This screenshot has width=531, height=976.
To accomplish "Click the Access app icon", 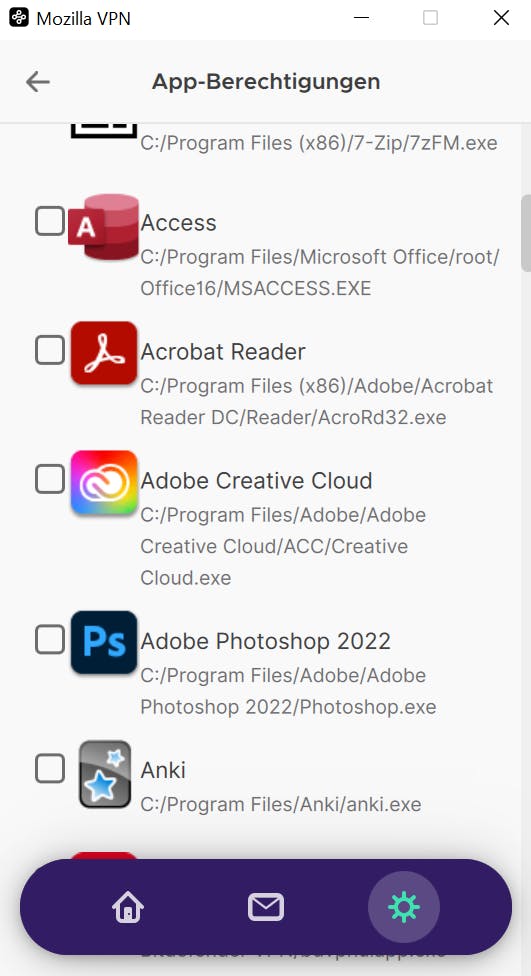I will [x=103, y=227].
